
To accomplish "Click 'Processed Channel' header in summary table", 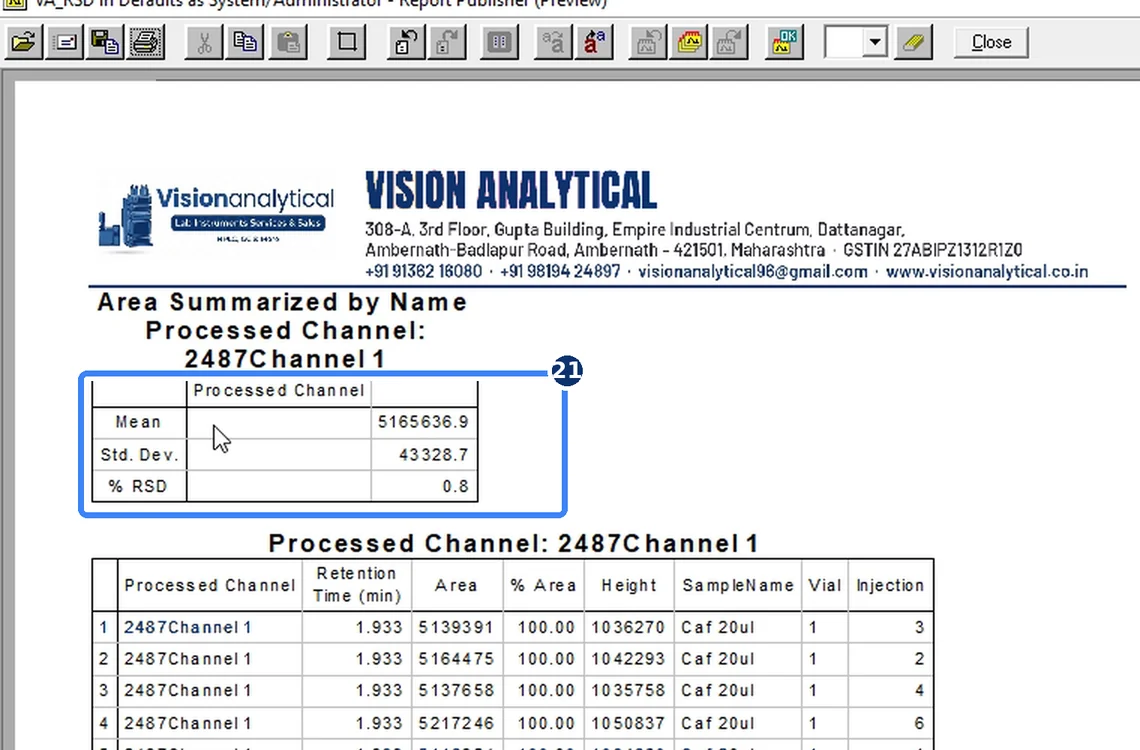I will (278, 391).
